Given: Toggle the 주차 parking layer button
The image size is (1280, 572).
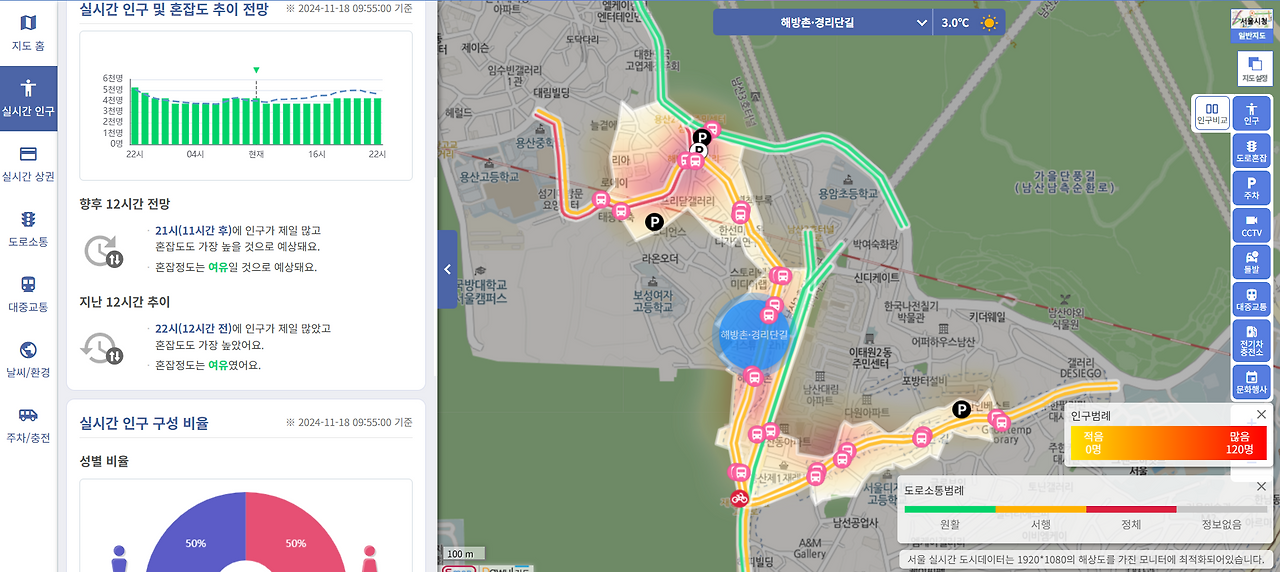Looking at the screenshot, I should tap(1251, 186).
